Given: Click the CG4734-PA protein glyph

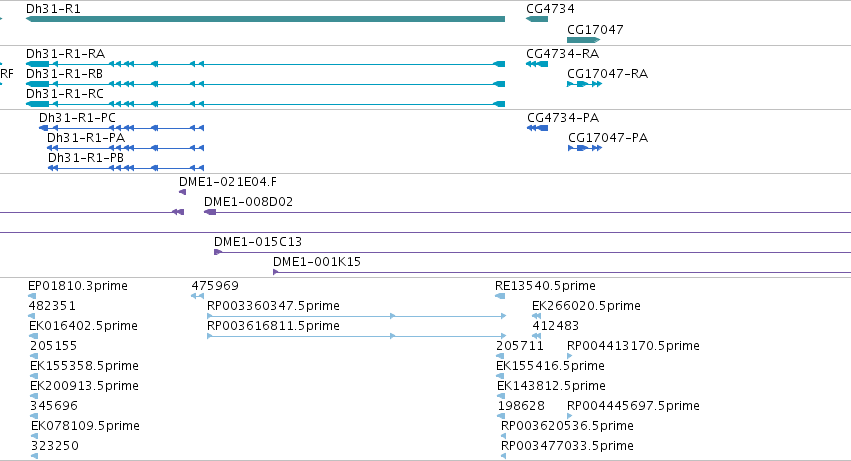Looking at the screenshot, I should click(537, 128).
